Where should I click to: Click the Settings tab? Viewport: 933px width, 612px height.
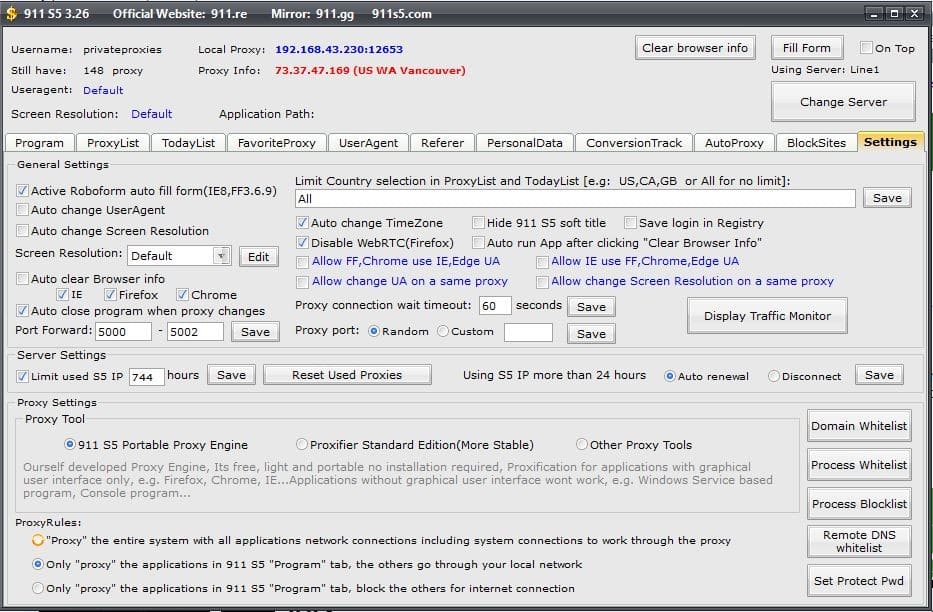(x=890, y=142)
